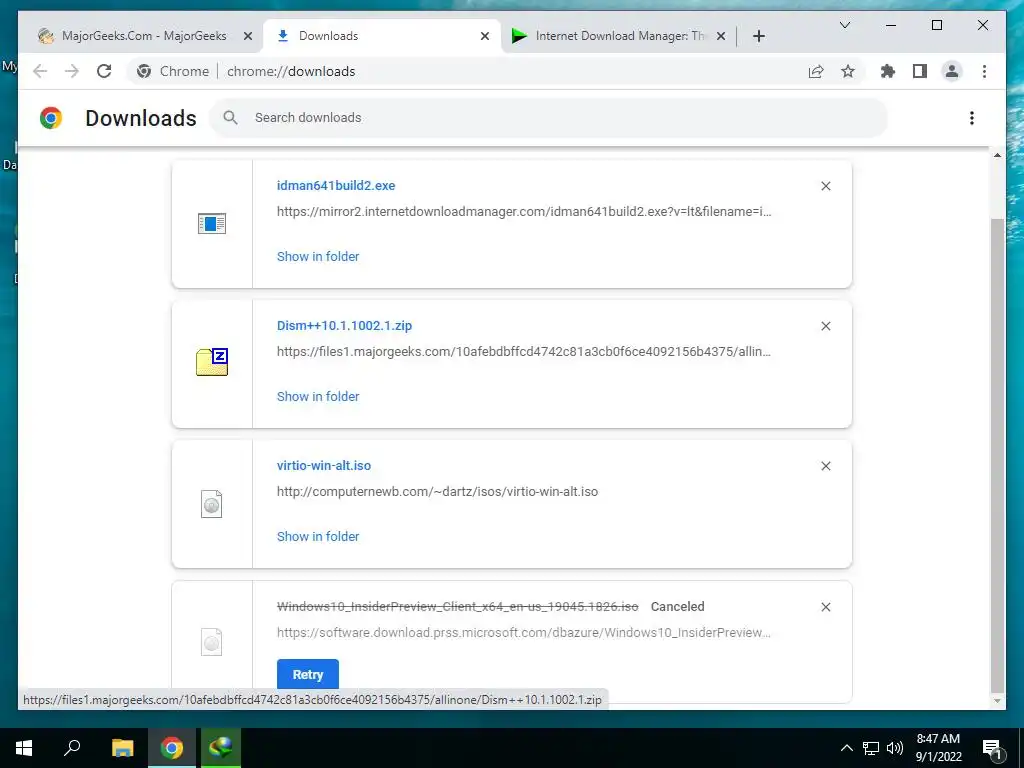Show idman641build2.exe in folder
This screenshot has height=768, width=1024.
[x=318, y=257]
